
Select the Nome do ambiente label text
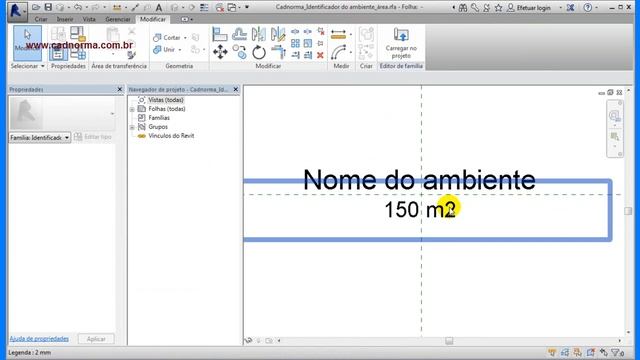pyautogui.click(x=419, y=180)
